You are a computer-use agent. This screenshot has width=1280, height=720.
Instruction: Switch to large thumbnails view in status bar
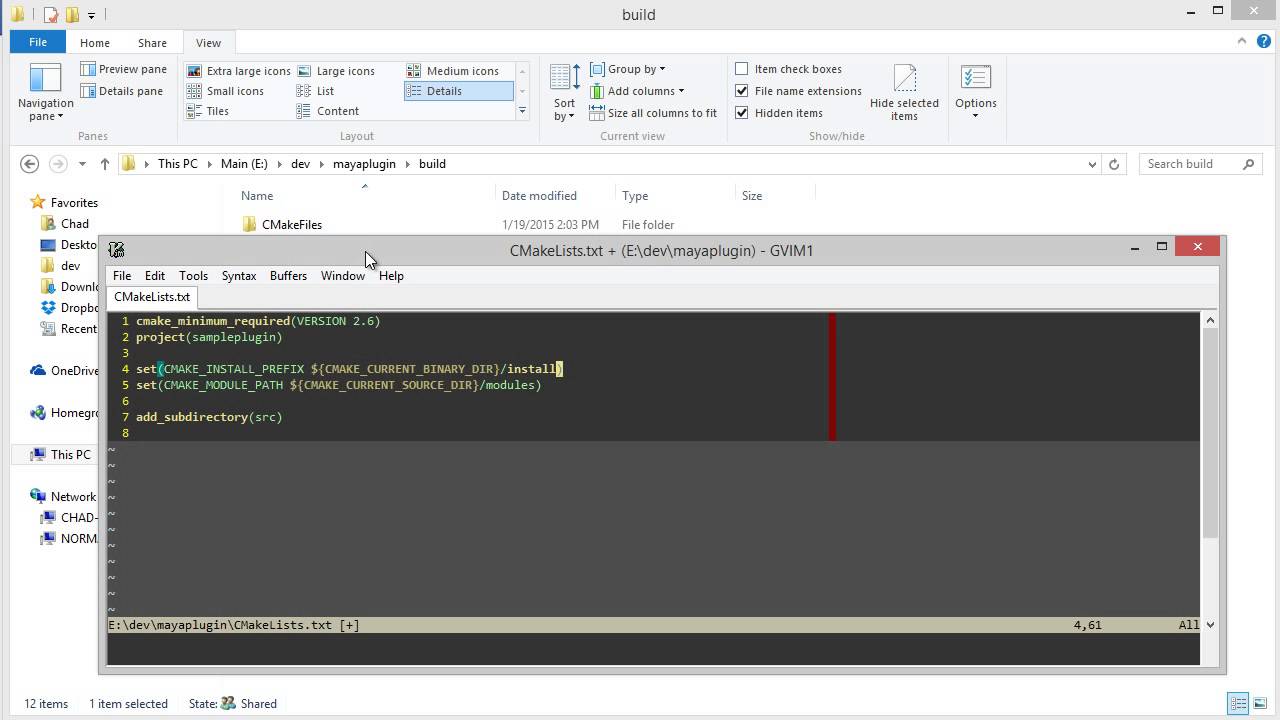coord(1259,704)
